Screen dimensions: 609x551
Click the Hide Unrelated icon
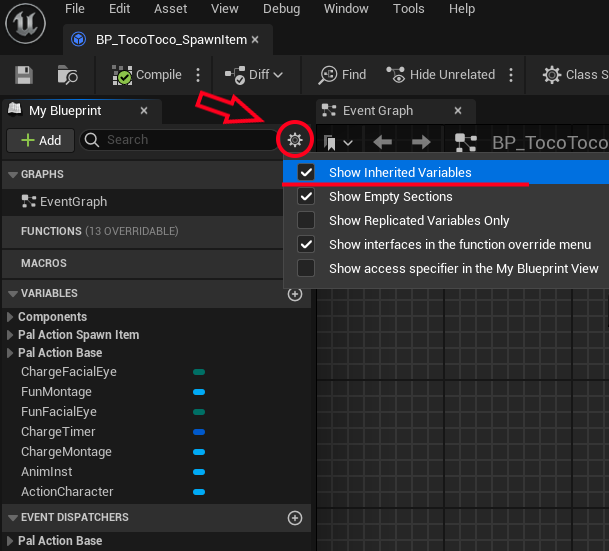click(x=396, y=75)
